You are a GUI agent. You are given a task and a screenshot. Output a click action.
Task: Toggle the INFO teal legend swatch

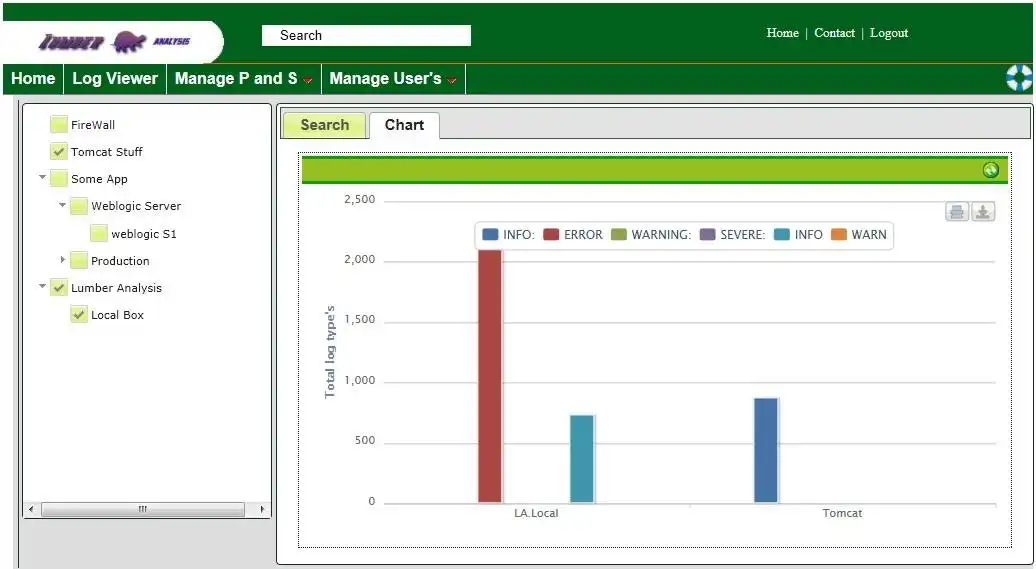(x=782, y=235)
